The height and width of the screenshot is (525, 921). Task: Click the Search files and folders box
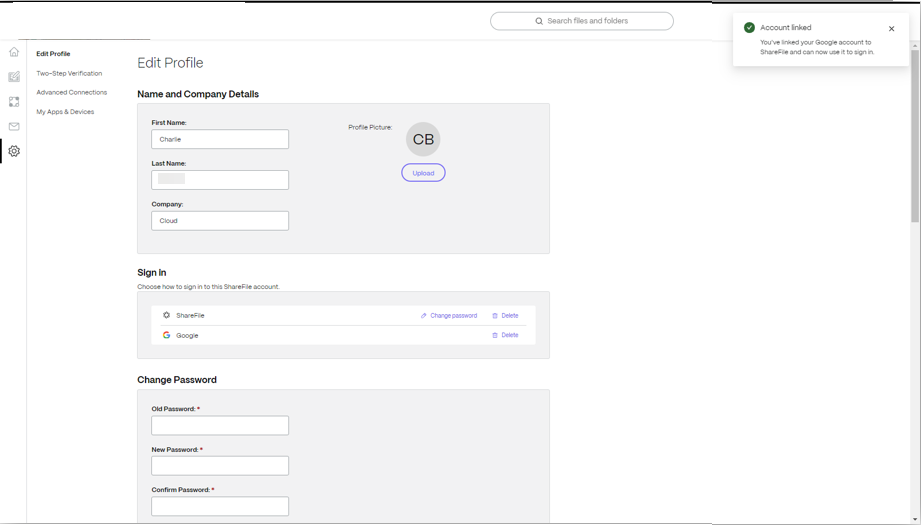point(582,21)
